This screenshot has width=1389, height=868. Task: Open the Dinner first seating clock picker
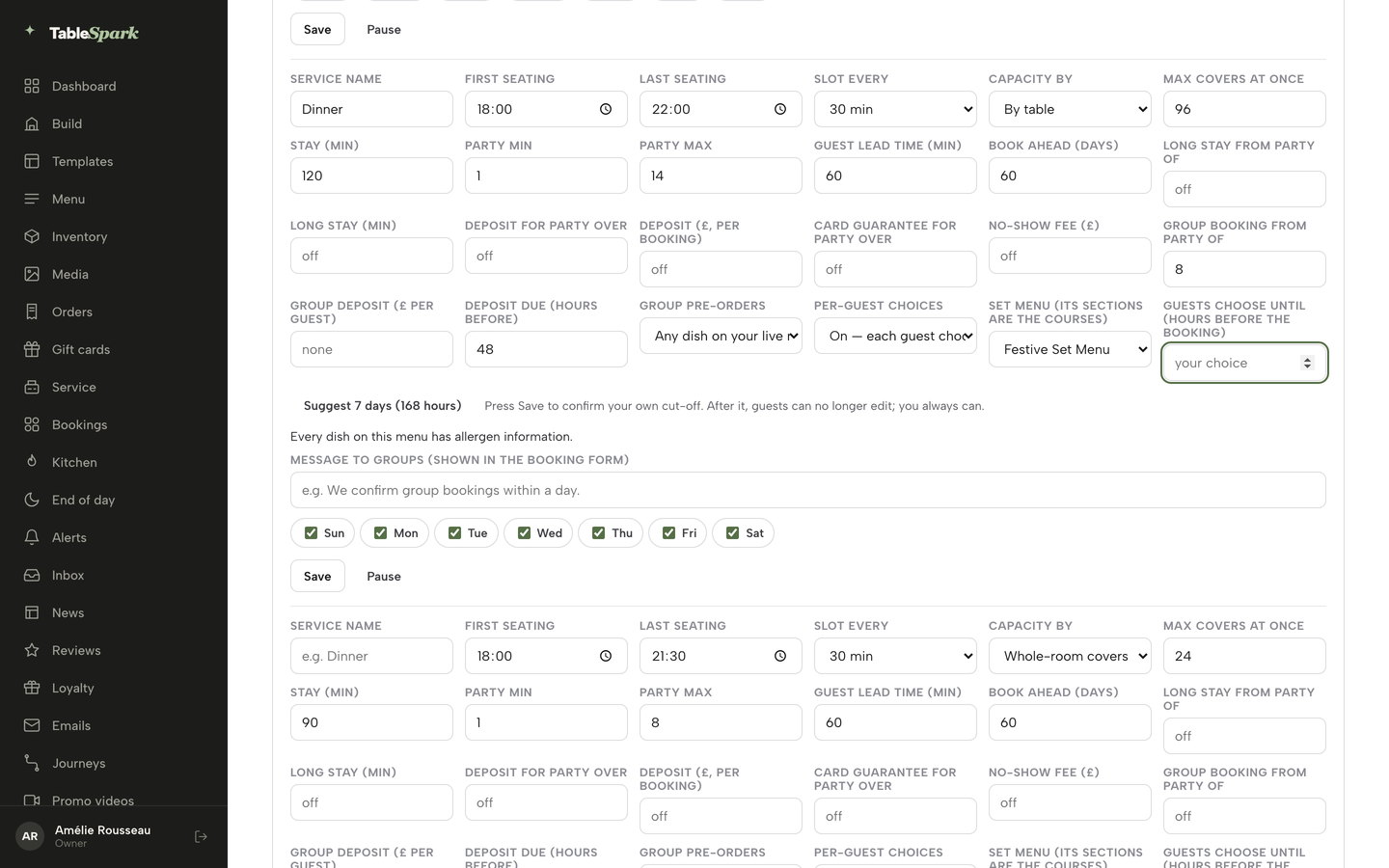coord(606,109)
